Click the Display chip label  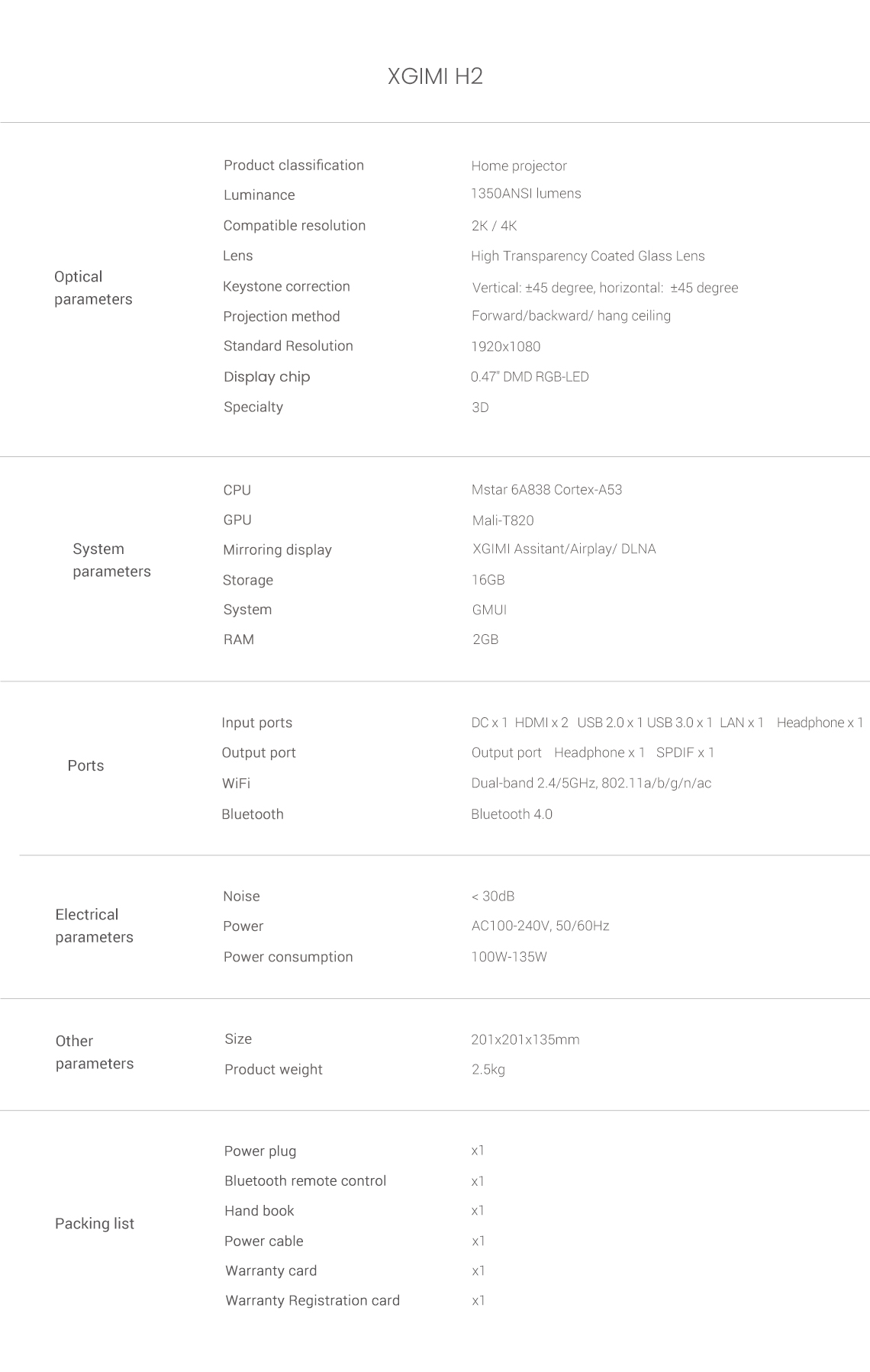(x=266, y=377)
